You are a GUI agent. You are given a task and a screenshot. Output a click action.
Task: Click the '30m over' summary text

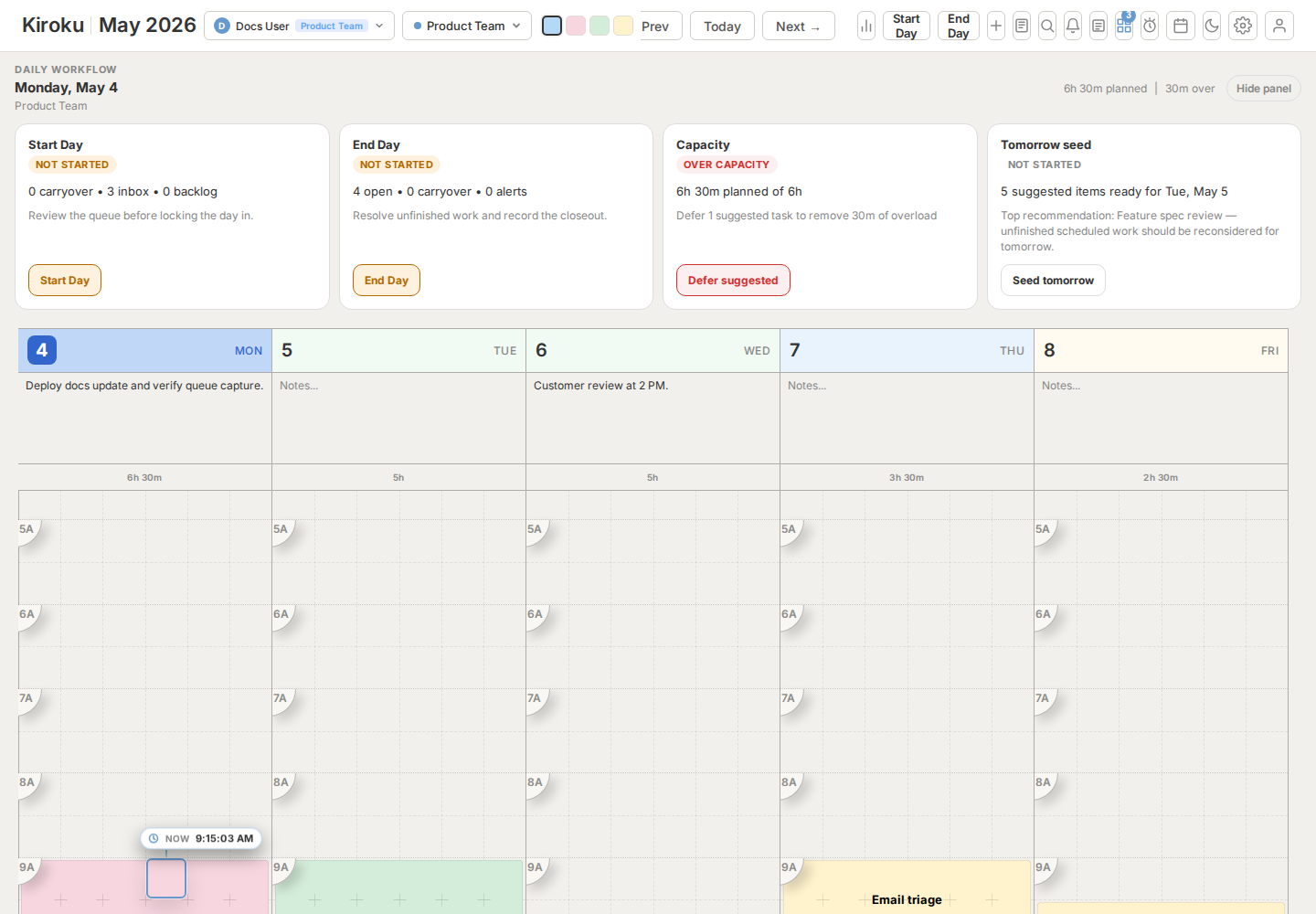1190,89
